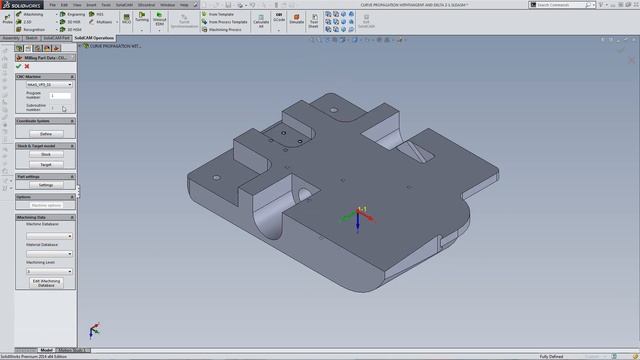This screenshot has width=640, height=360.
Task: Open the Turning operations button
Action: (x=142, y=17)
